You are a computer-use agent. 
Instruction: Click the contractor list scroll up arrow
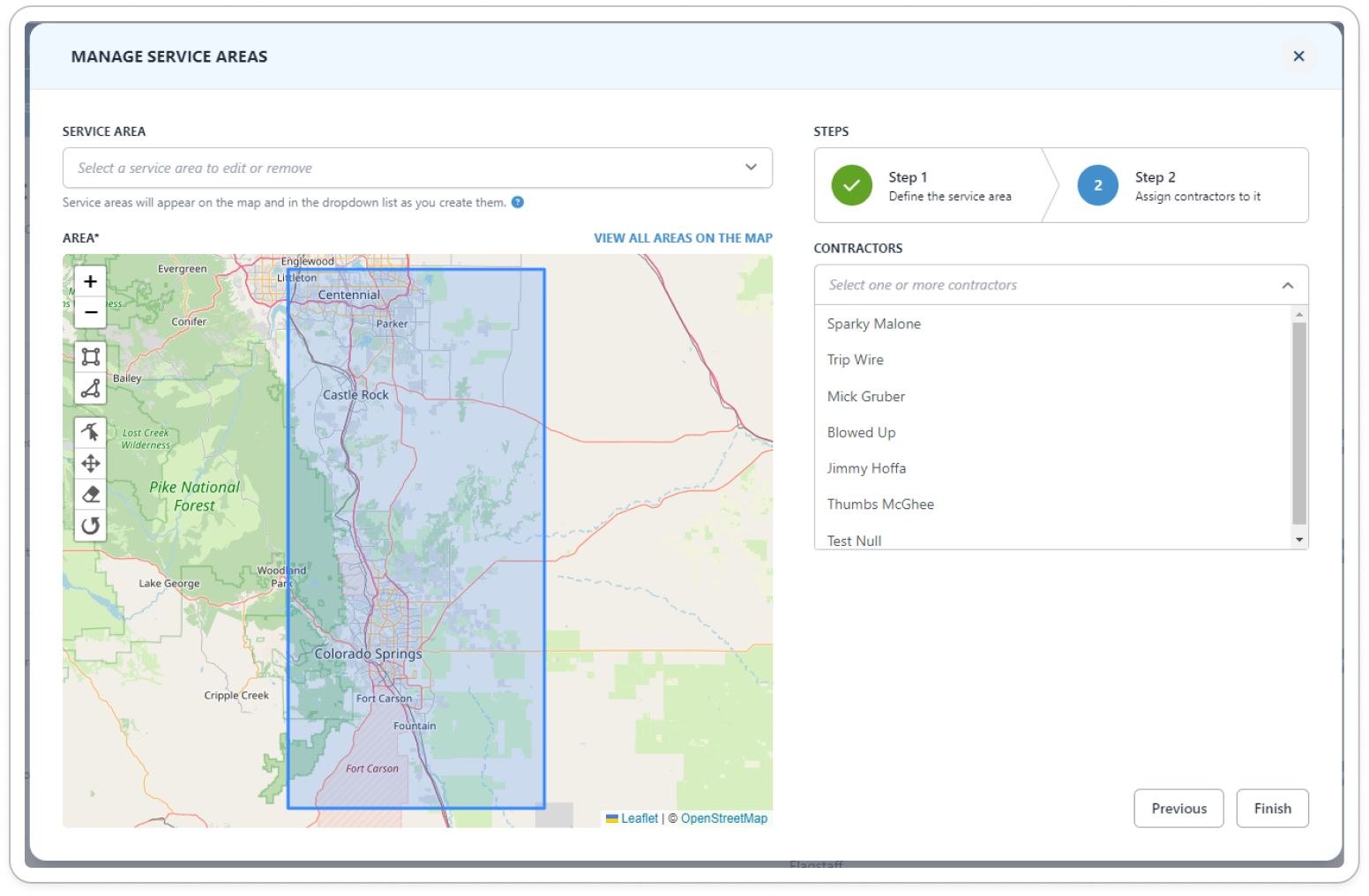pyautogui.click(x=1298, y=314)
